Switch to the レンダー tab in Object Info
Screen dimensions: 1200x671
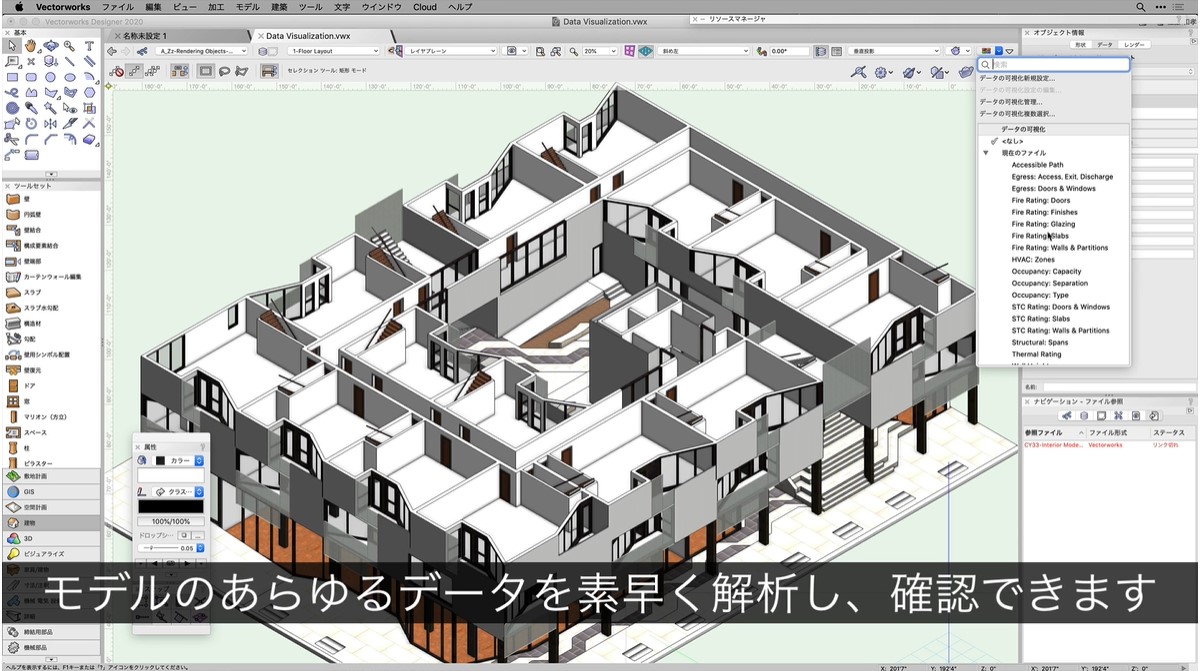click(x=1134, y=45)
